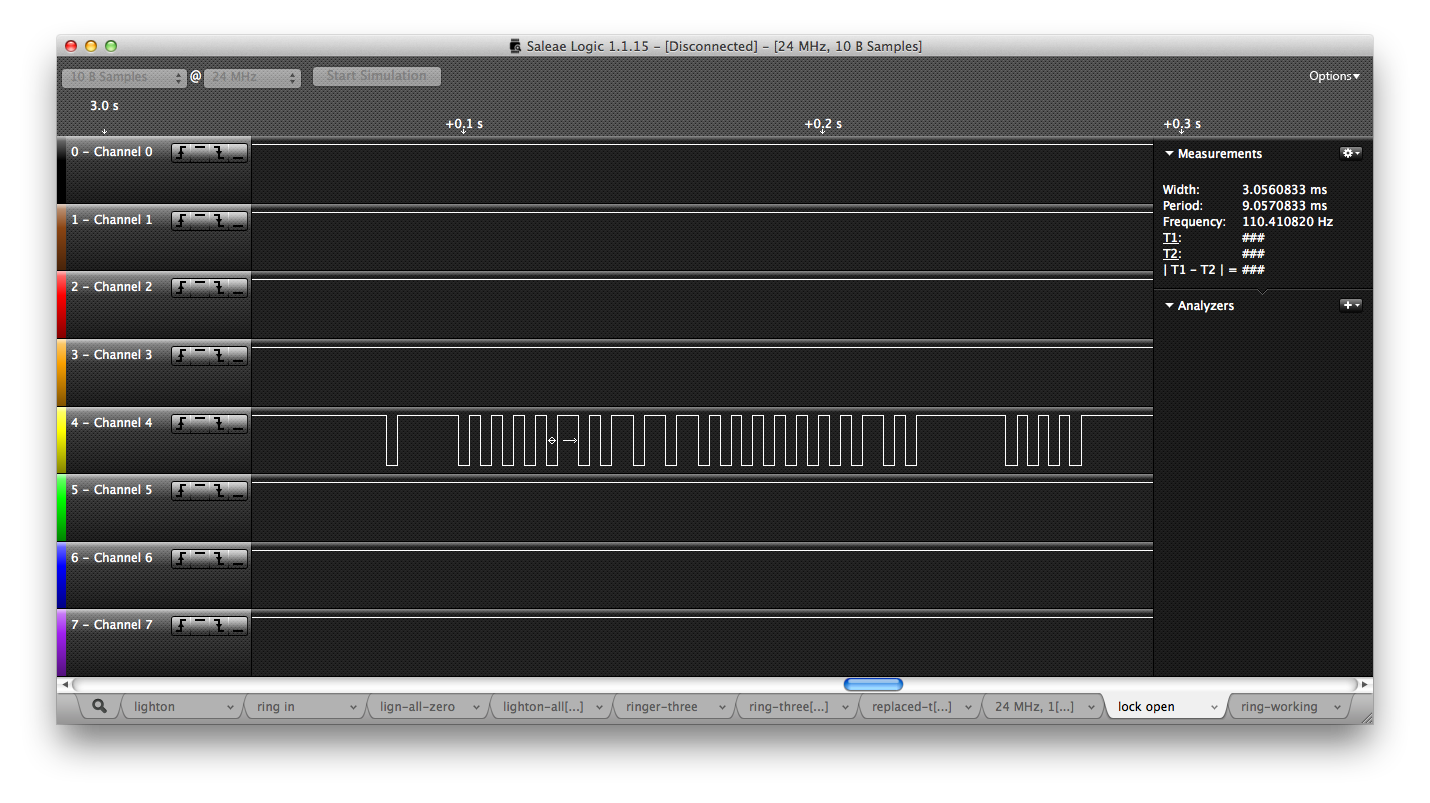Set low level trigger on Channel 0
This screenshot has height=803, width=1430.
click(x=238, y=153)
